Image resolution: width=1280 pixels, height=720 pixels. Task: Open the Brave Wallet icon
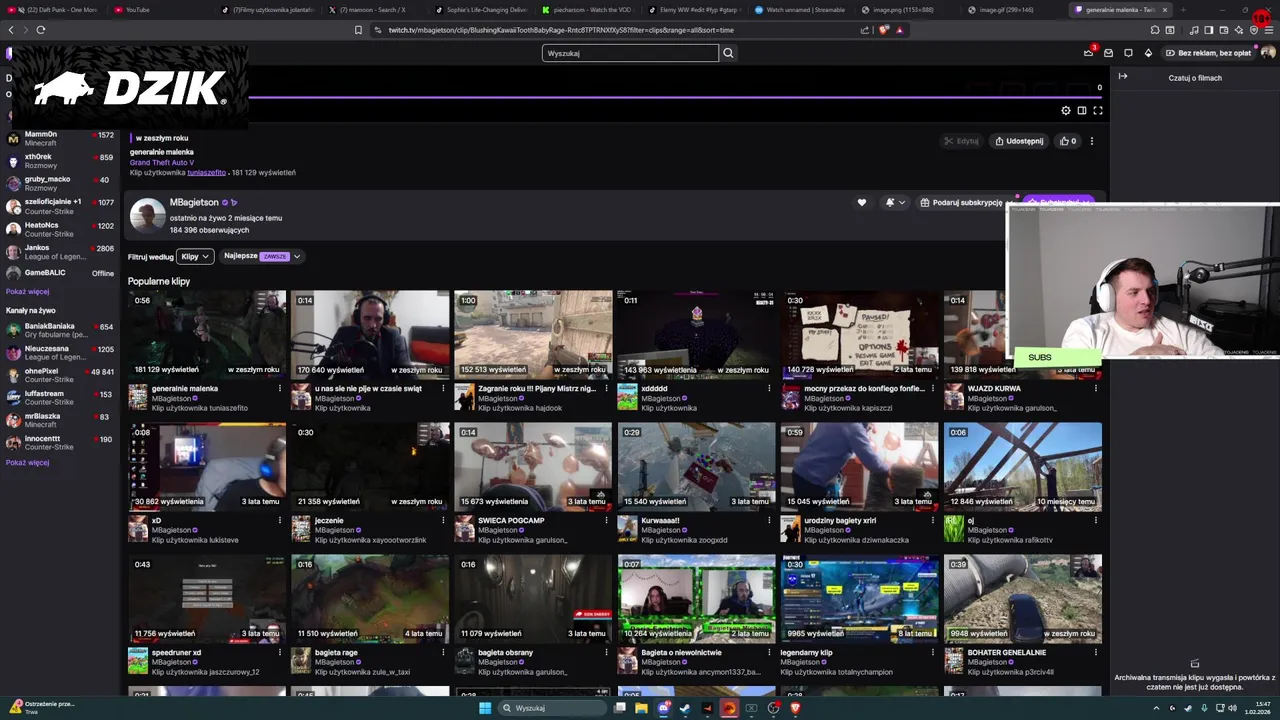point(1224,30)
